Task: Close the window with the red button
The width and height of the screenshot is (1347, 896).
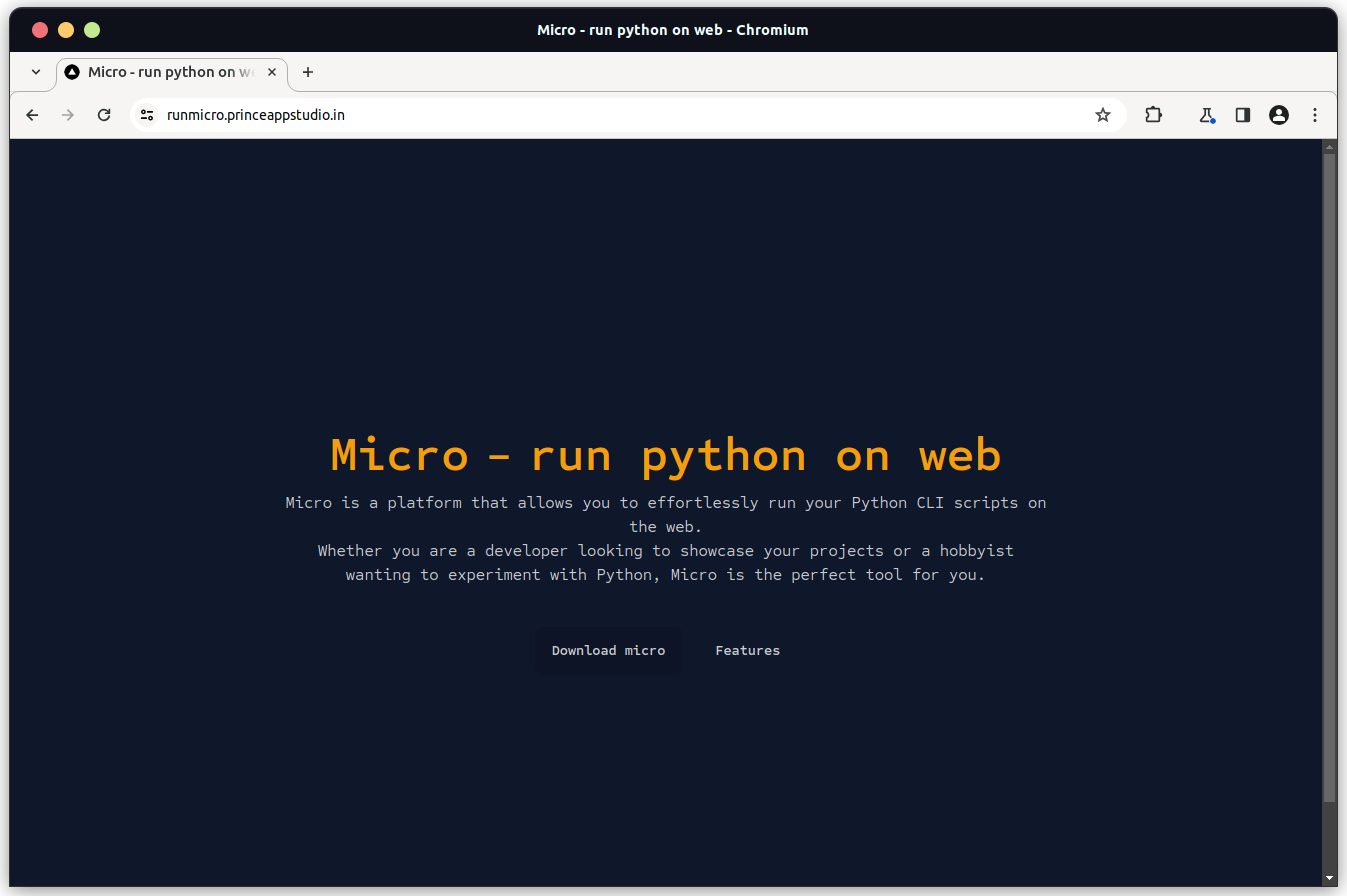Action: [x=40, y=30]
